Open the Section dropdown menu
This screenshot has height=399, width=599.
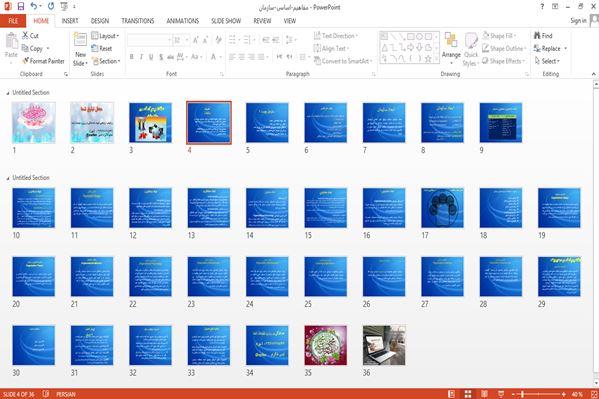[106, 61]
